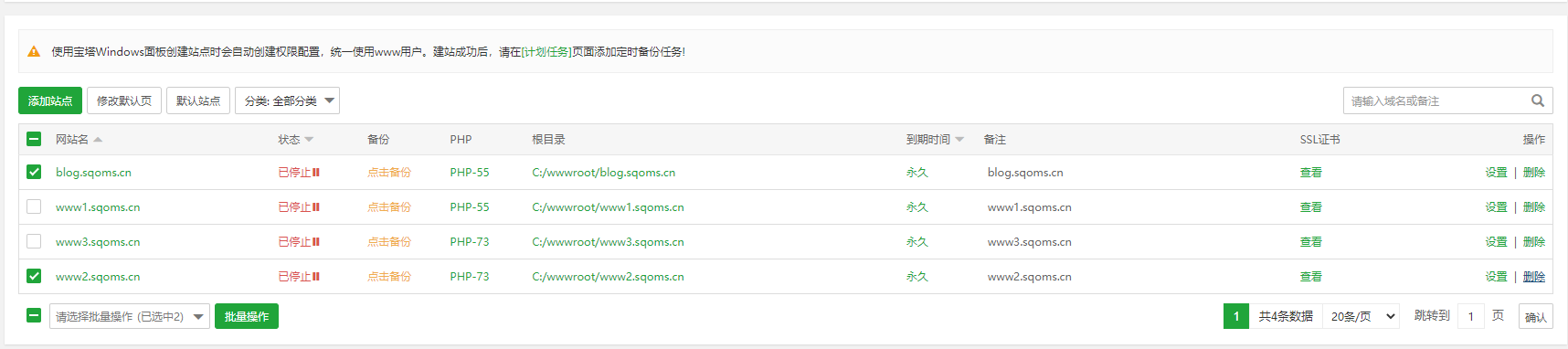1568x349 pixels.
Task: Click pause icon next to blog.sqoms.cn status
Action: (316, 173)
